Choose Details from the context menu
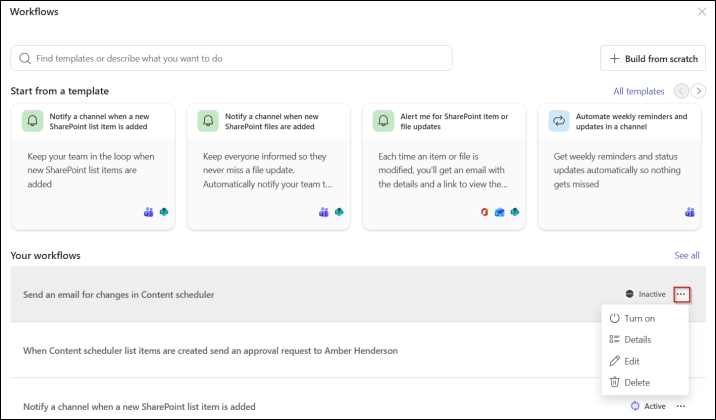The image size is (716, 420). tap(645, 340)
